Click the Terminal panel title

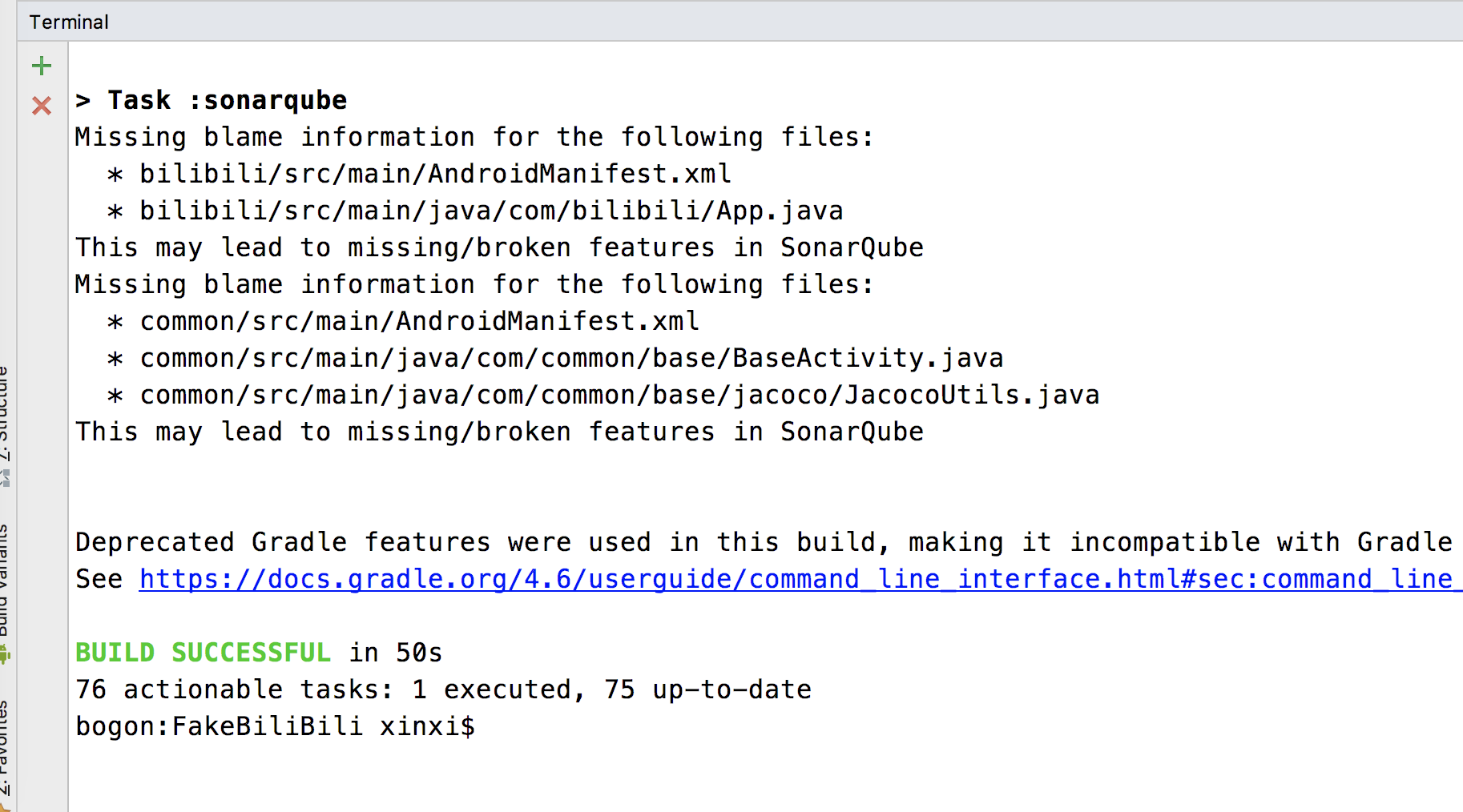(x=69, y=22)
